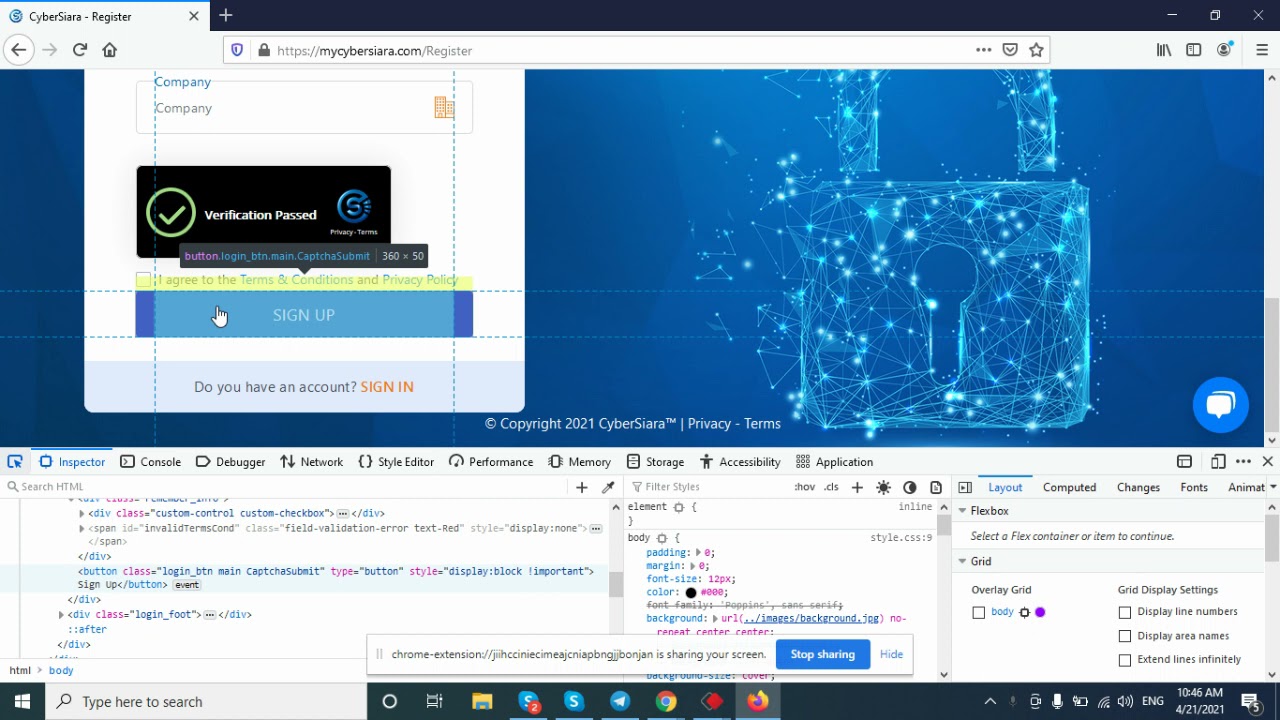
Task: Change the purple grid overlay color
Action: [1040, 612]
